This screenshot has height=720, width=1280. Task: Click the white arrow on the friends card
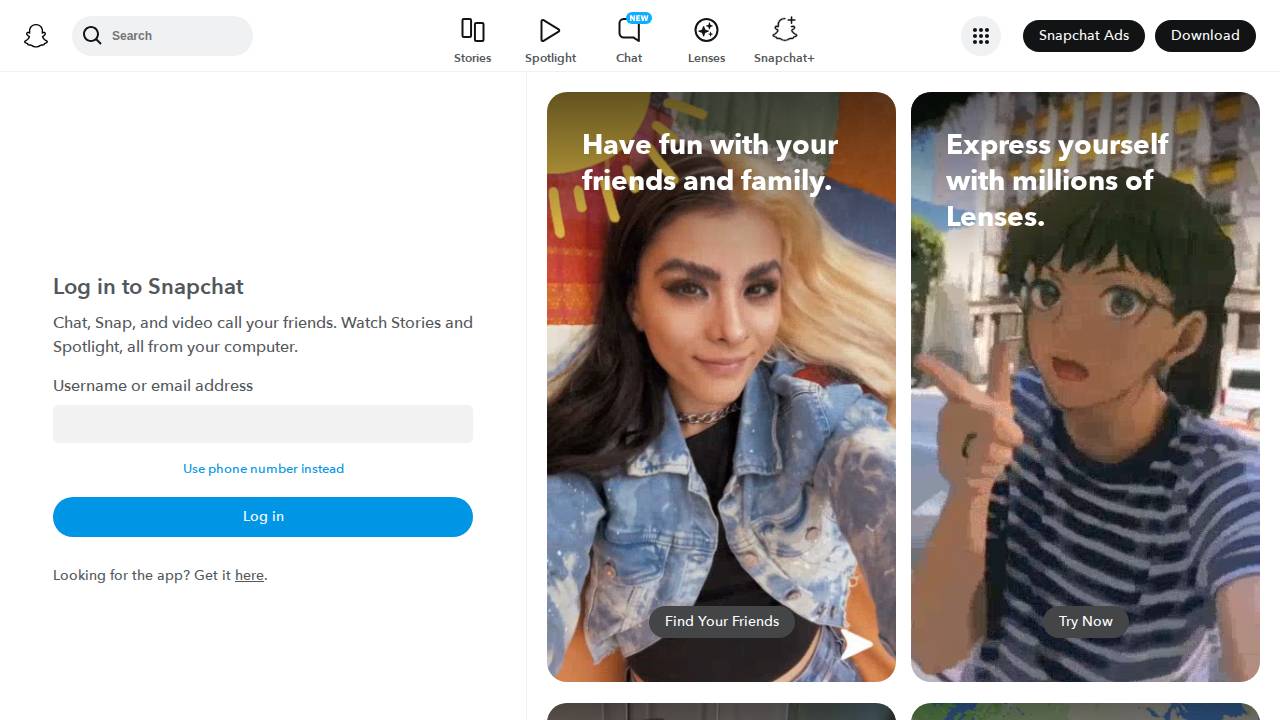pyautogui.click(x=857, y=645)
